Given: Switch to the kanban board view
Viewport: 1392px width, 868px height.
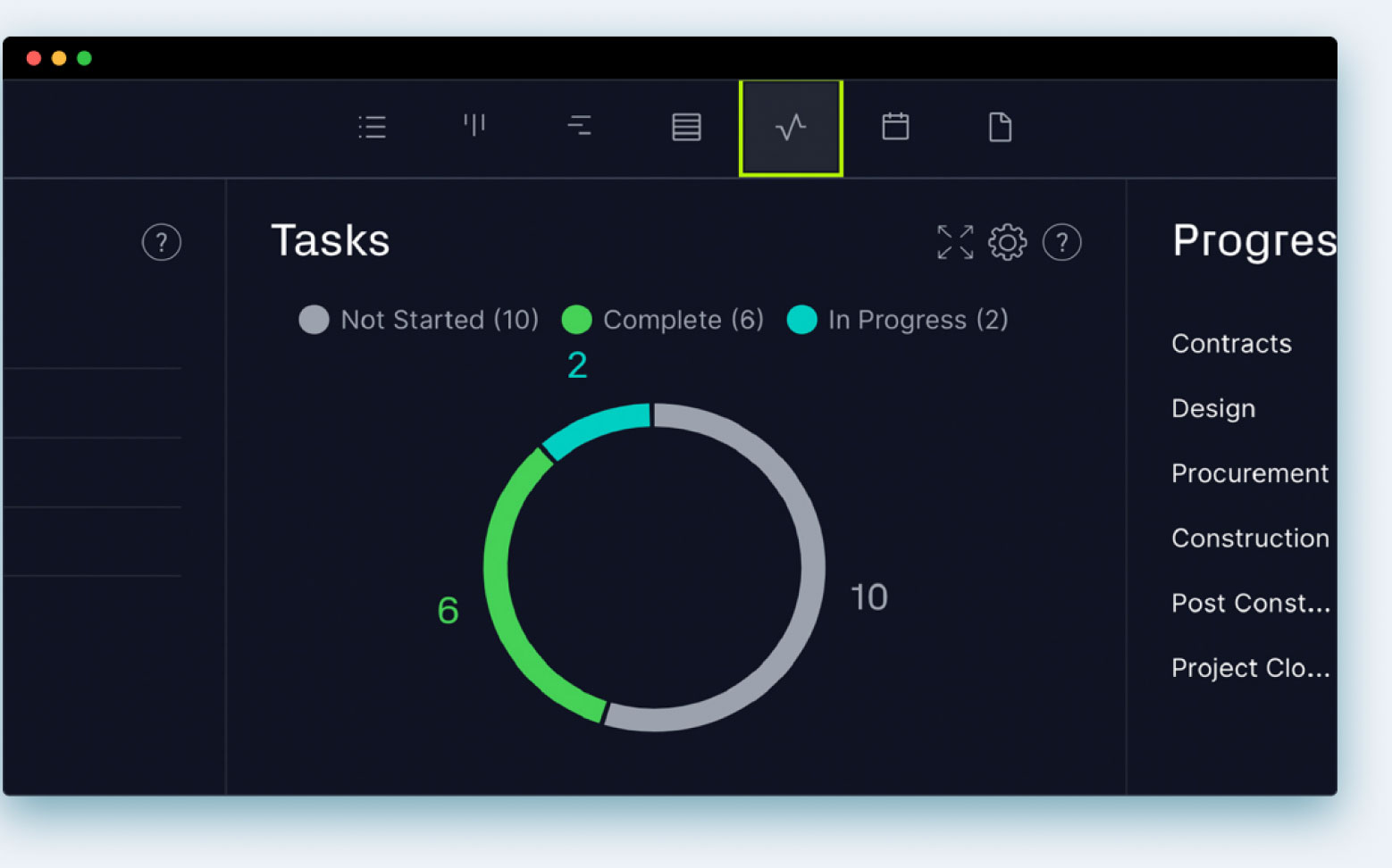Looking at the screenshot, I should pyautogui.click(x=474, y=126).
